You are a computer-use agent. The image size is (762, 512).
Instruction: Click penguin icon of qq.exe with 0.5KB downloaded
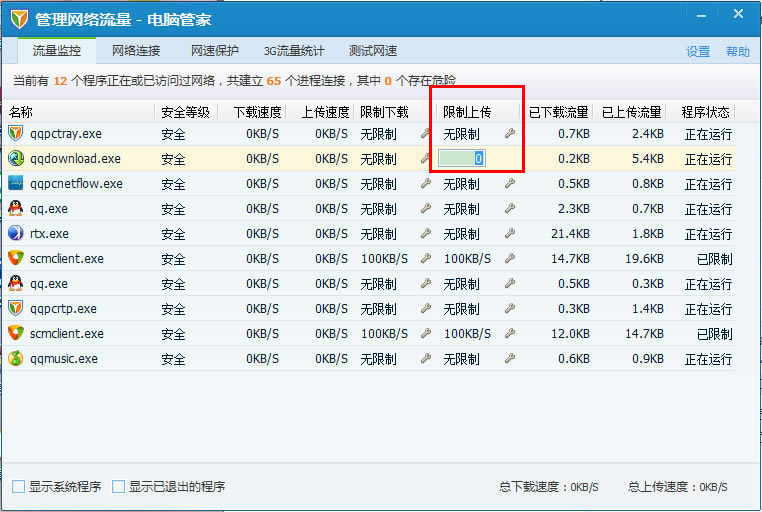pos(16,283)
